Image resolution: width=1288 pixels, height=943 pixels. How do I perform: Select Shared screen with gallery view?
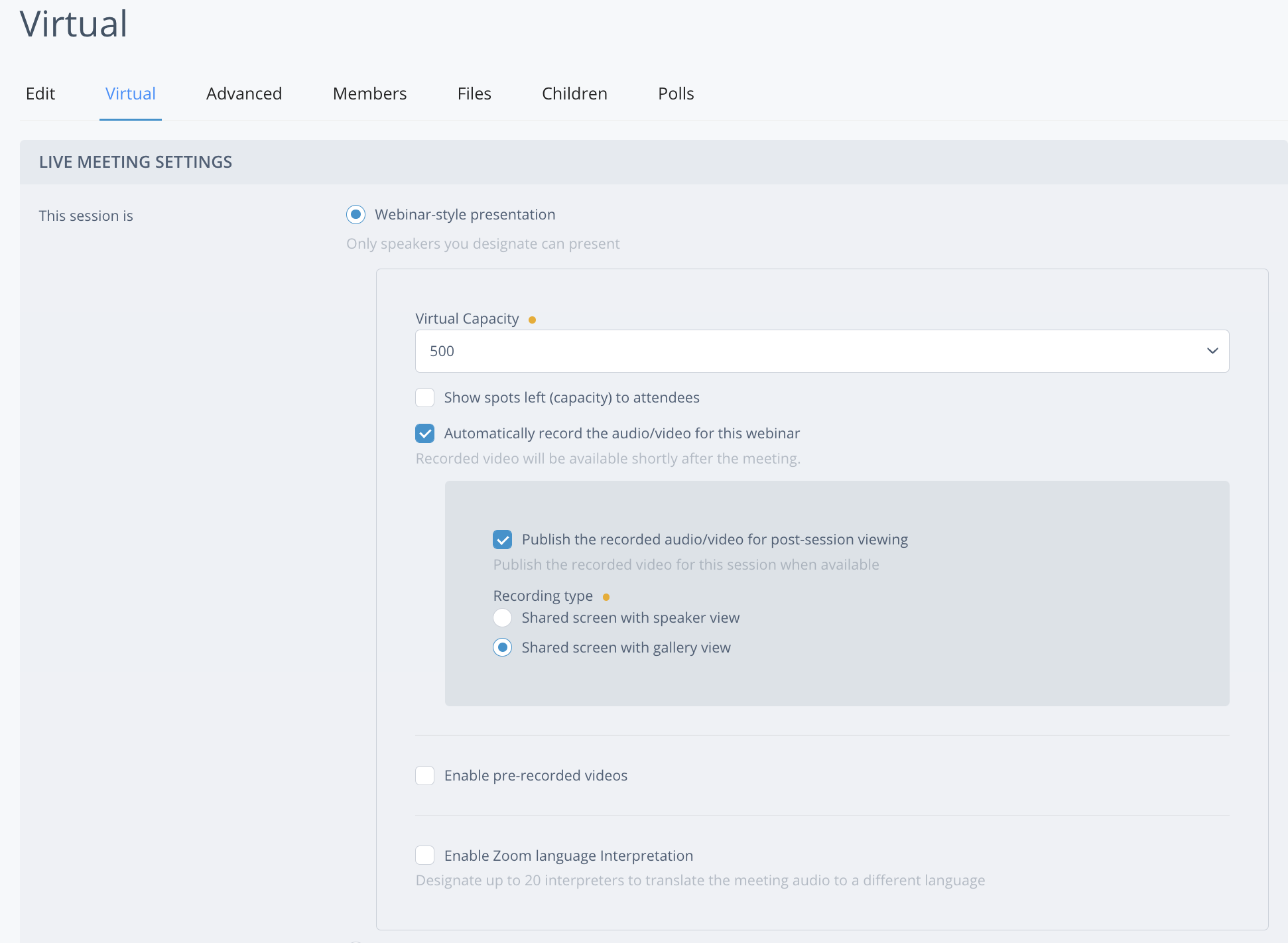(x=503, y=647)
